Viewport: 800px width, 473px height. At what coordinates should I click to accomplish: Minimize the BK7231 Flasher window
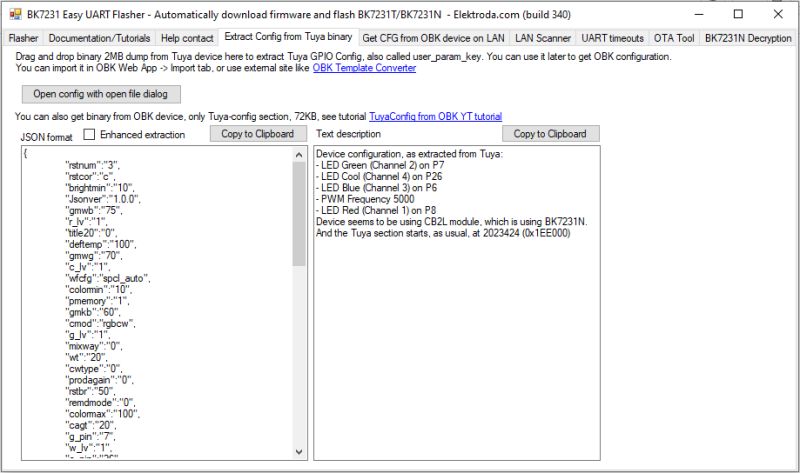[699, 14]
